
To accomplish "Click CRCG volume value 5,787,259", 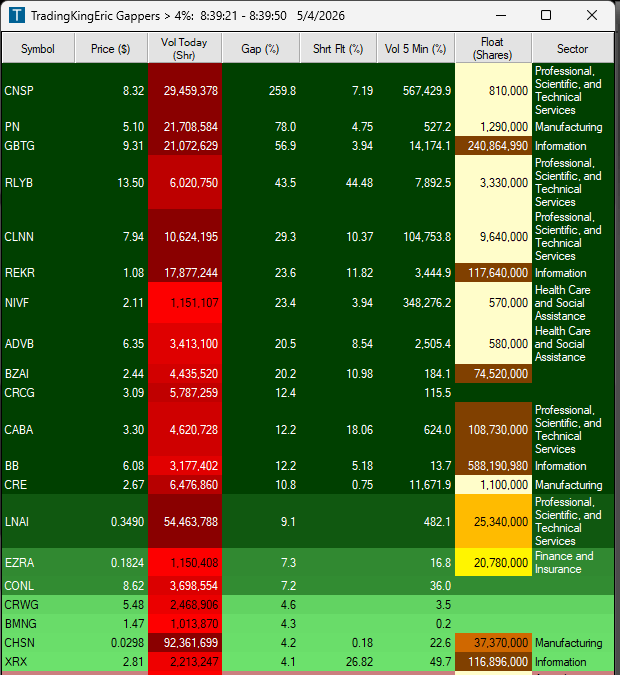I will coord(185,392).
